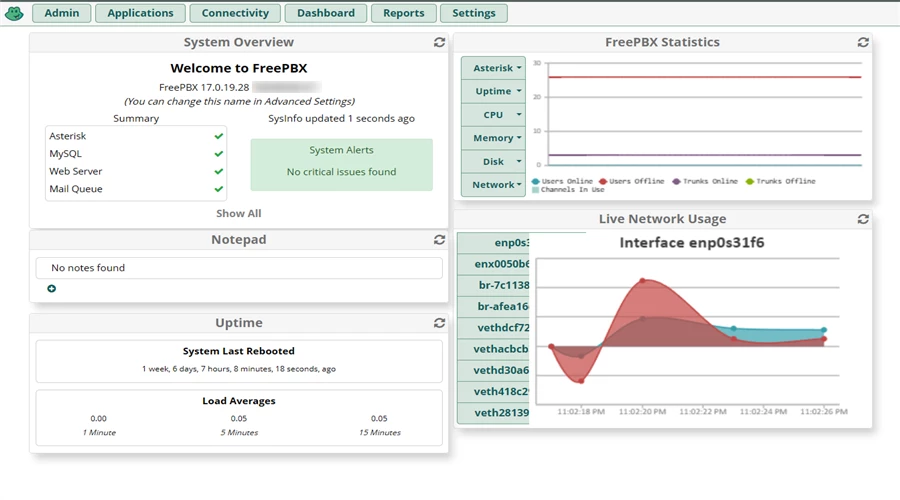Click the System Last Rebooted duration text

[x=239, y=369]
